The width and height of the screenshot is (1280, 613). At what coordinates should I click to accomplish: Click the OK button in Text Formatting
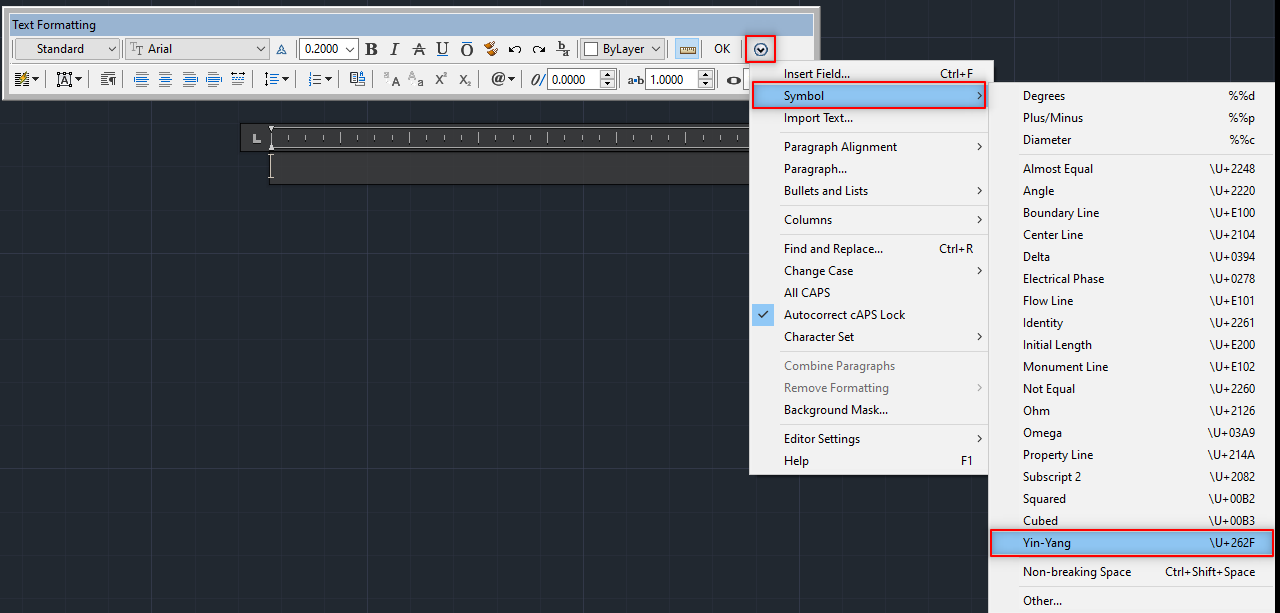tap(722, 49)
